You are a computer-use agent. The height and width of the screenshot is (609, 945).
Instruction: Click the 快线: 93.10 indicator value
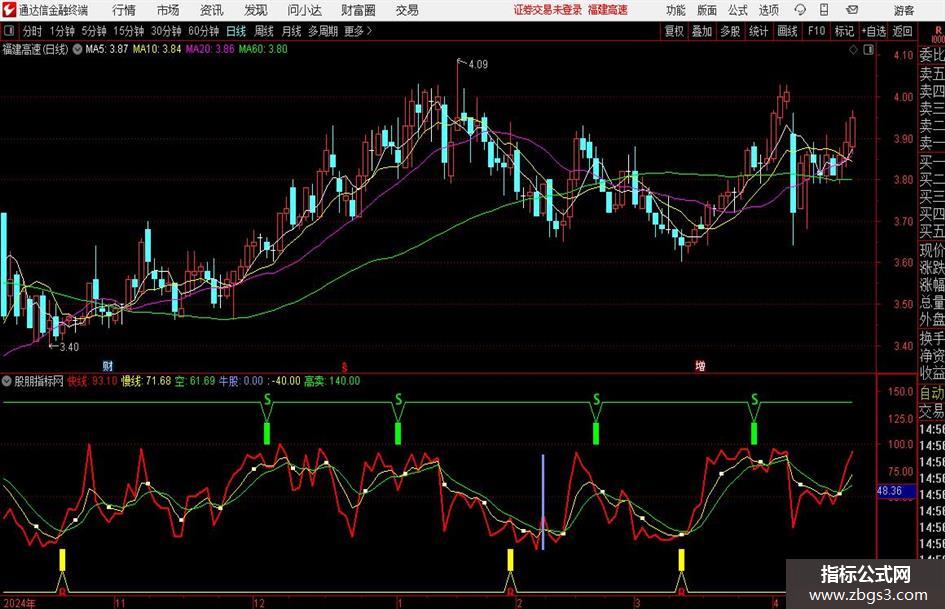(92, 381)
